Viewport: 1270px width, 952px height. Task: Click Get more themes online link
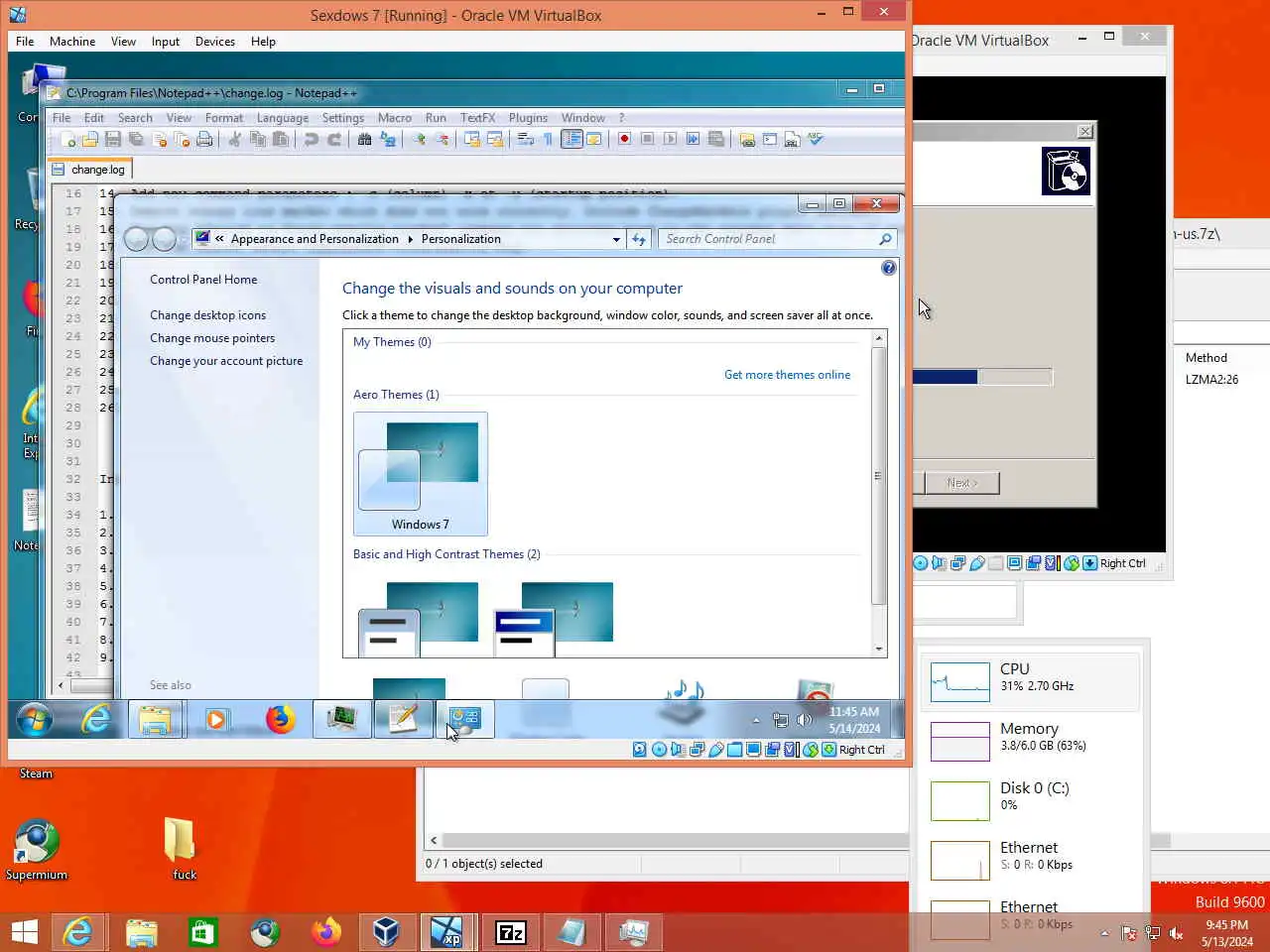(x=787, y=375)
